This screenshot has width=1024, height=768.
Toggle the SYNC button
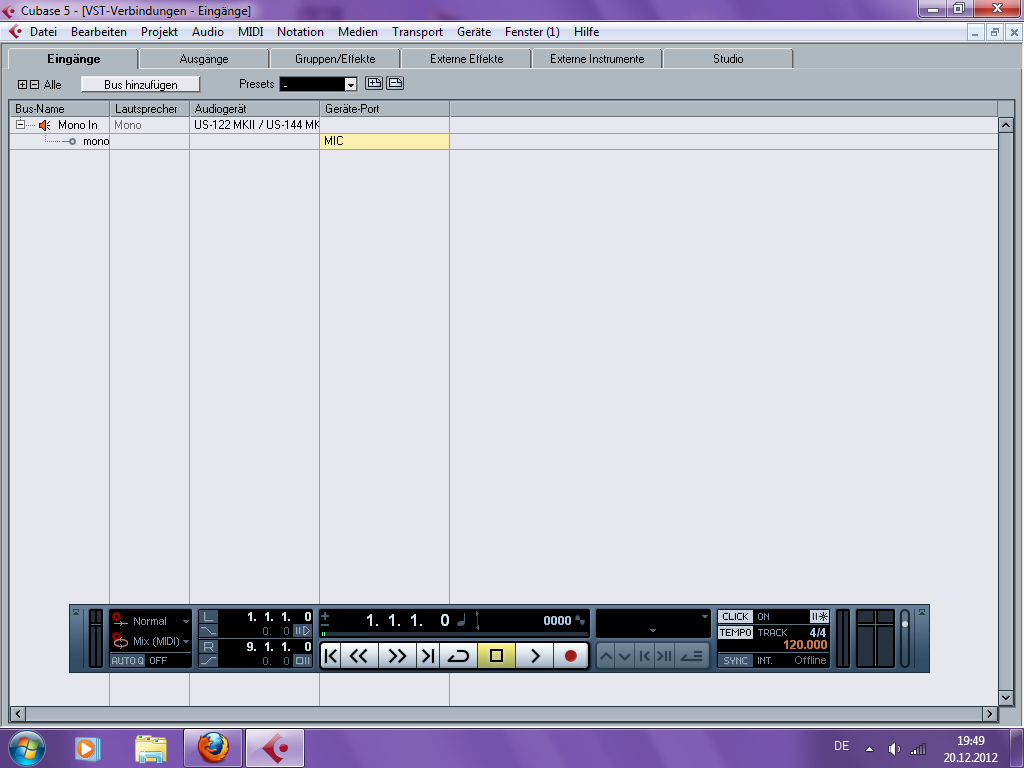point(735,660)
